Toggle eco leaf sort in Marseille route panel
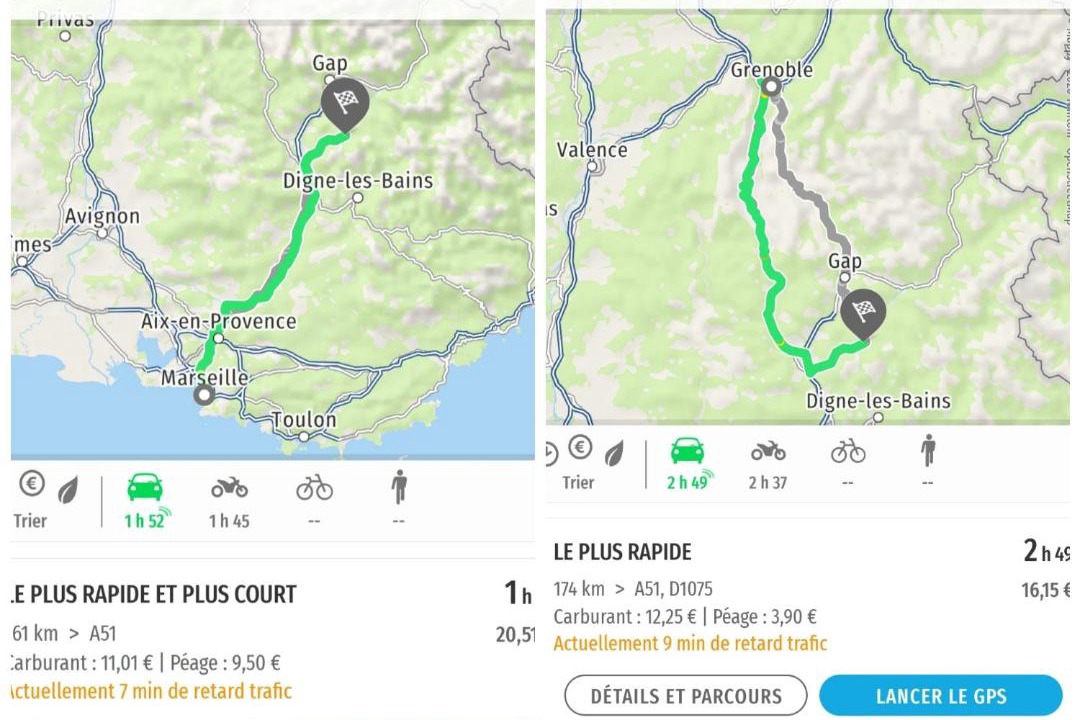The width and height of the screenshot is (1080, 720). pyautogui.click(x=69, y=490)
